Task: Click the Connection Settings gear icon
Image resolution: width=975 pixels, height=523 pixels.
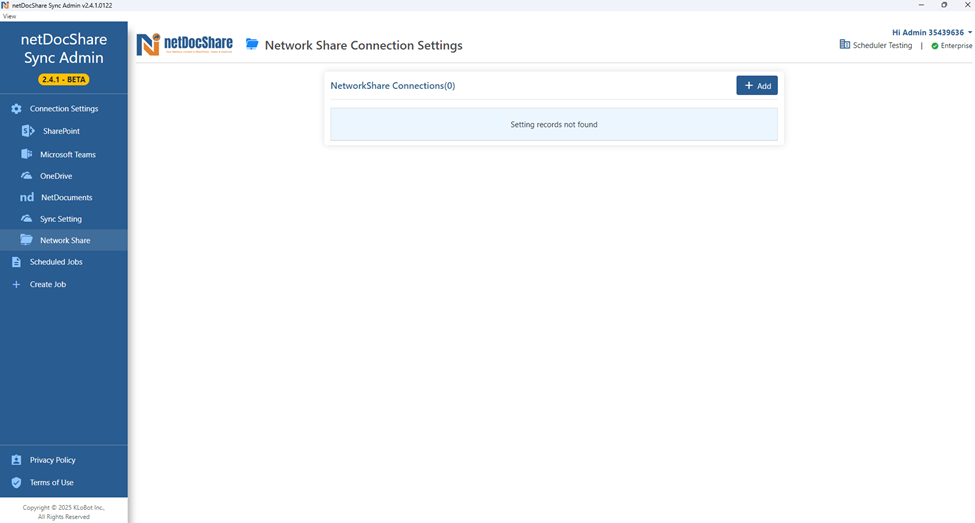Action: pyautogui.click(x=16, y=109)
